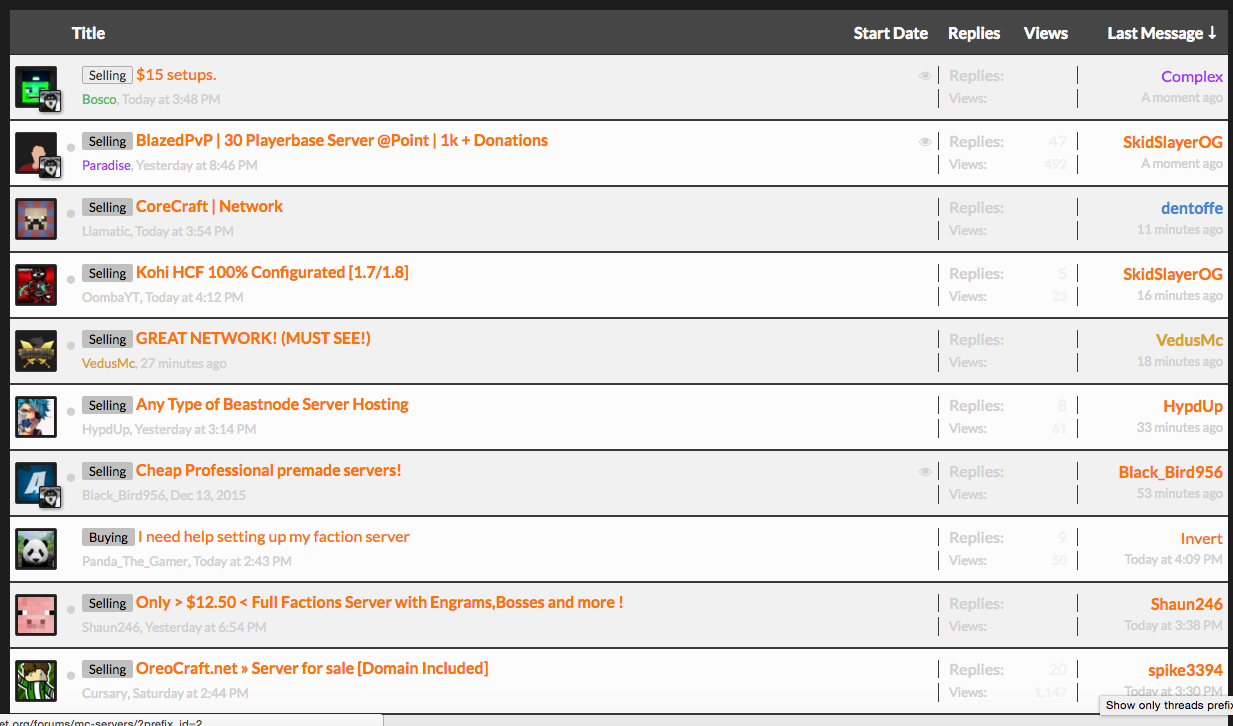Viewport: 1233px width, 726px height.
Task: Toggle watched eye icon on $15 setups thread
Action: pyautogui.click(x=925, y=76)
